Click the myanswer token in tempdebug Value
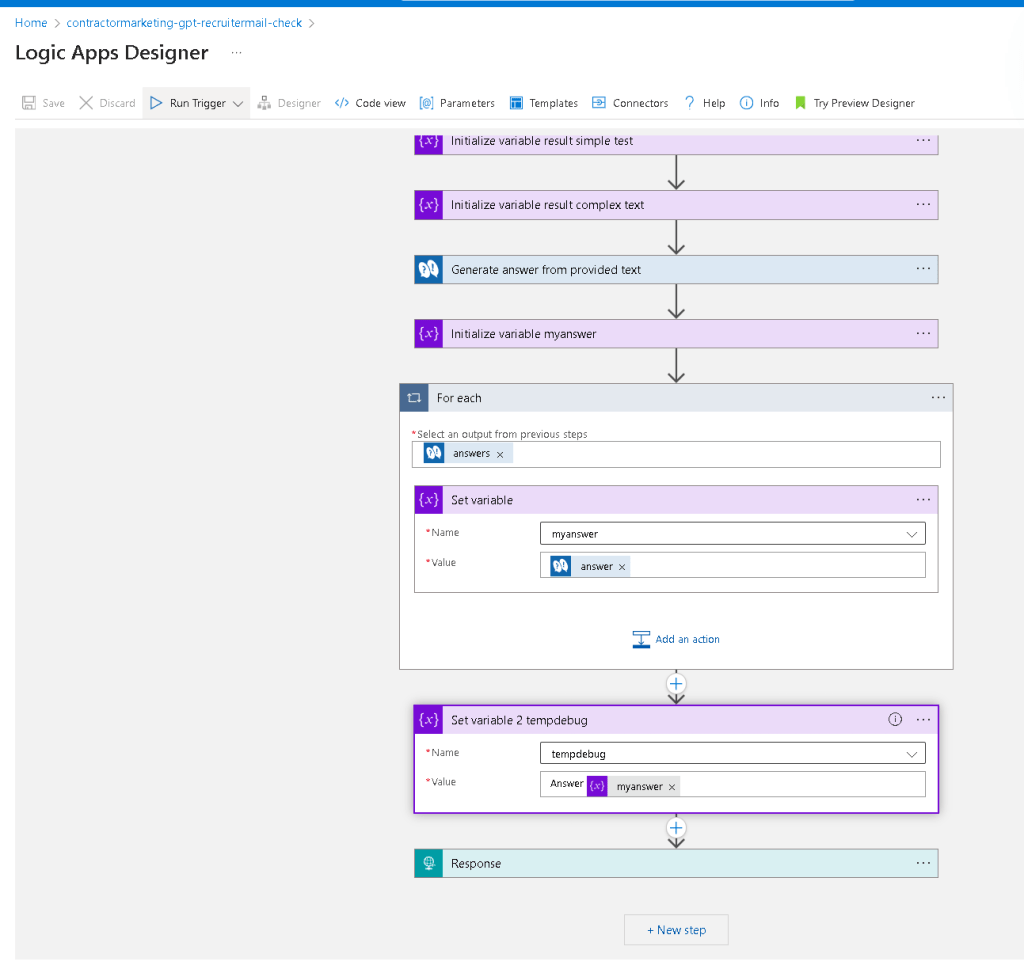The width and height of the screenshot is (1024, 969). click(x=633, y=786)
